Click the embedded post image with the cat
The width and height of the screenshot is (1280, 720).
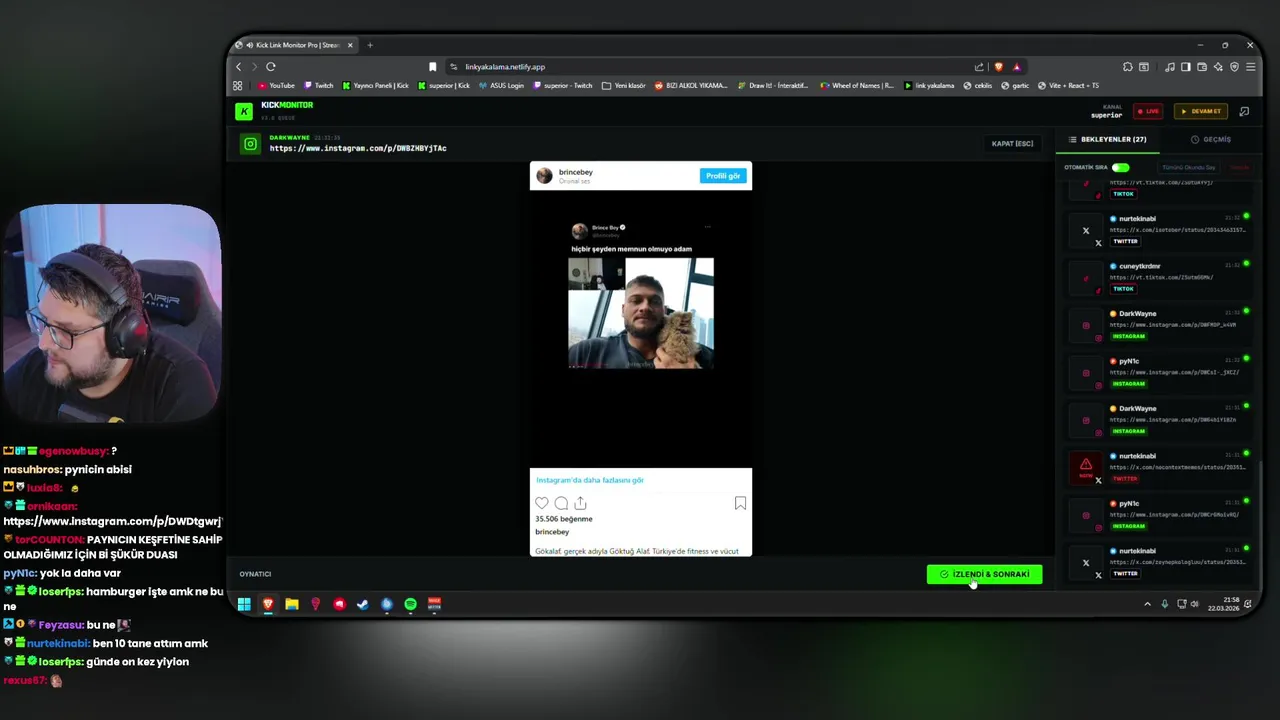pyautogui.click(x=641, y=313)
